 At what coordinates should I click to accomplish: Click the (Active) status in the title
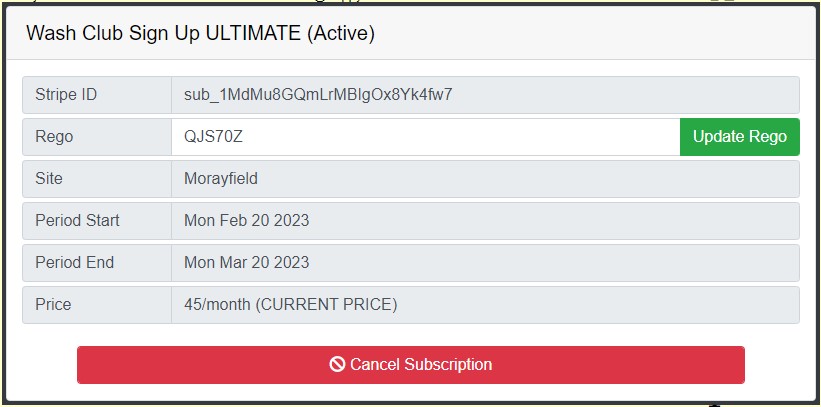[340, 33]
